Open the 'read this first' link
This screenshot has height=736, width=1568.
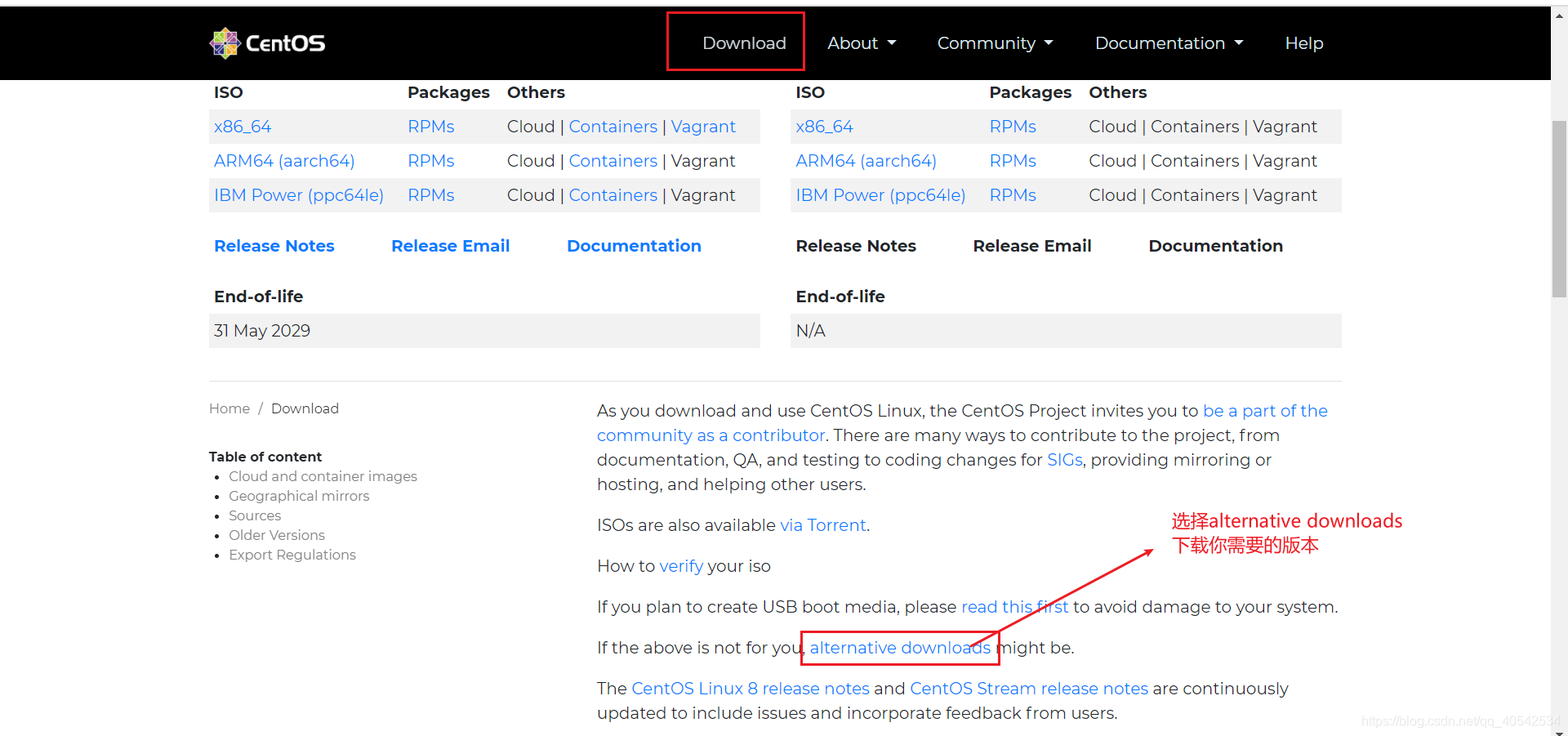point(1014,607)
